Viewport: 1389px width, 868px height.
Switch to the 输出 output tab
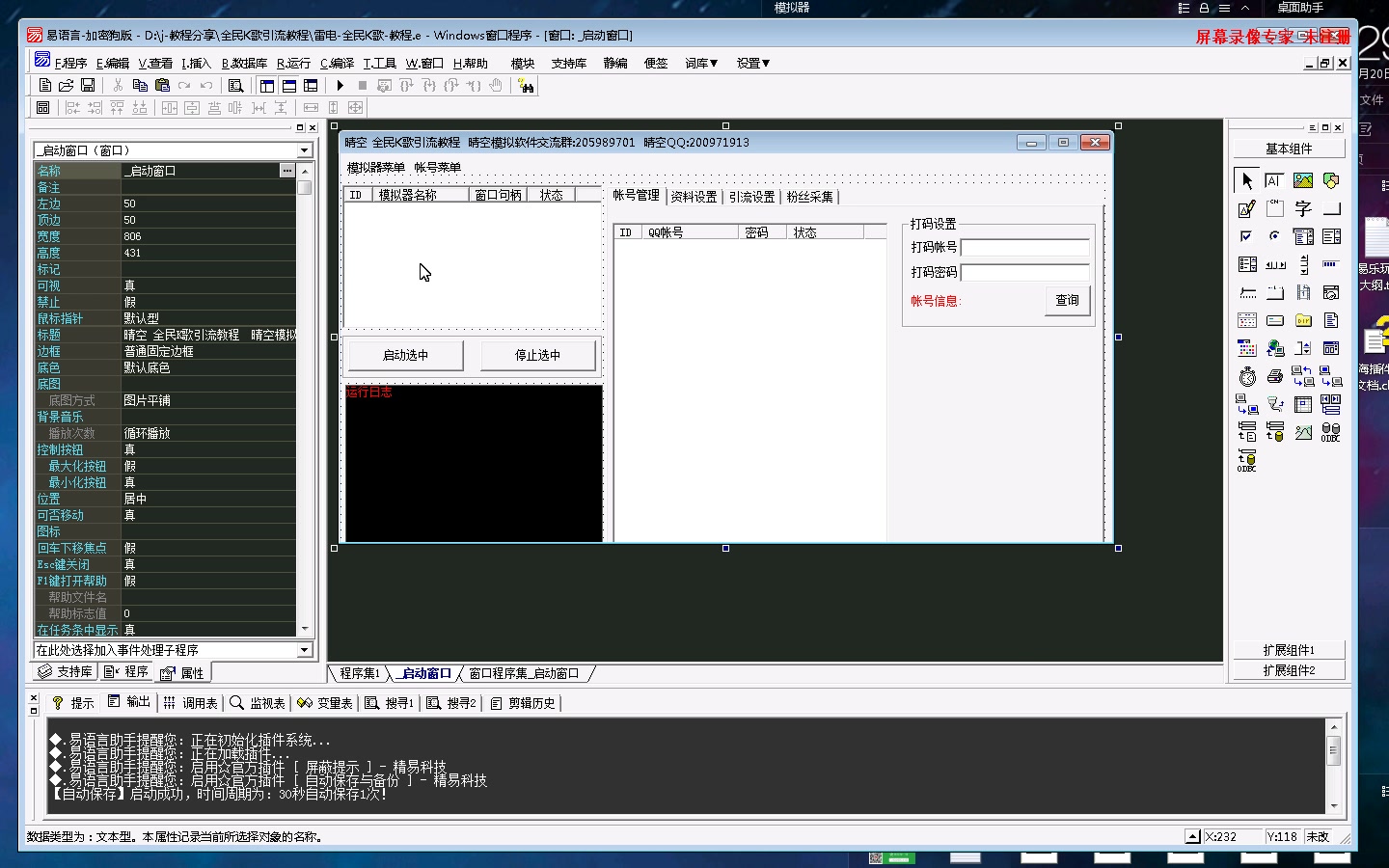click(x=129, y=702)
